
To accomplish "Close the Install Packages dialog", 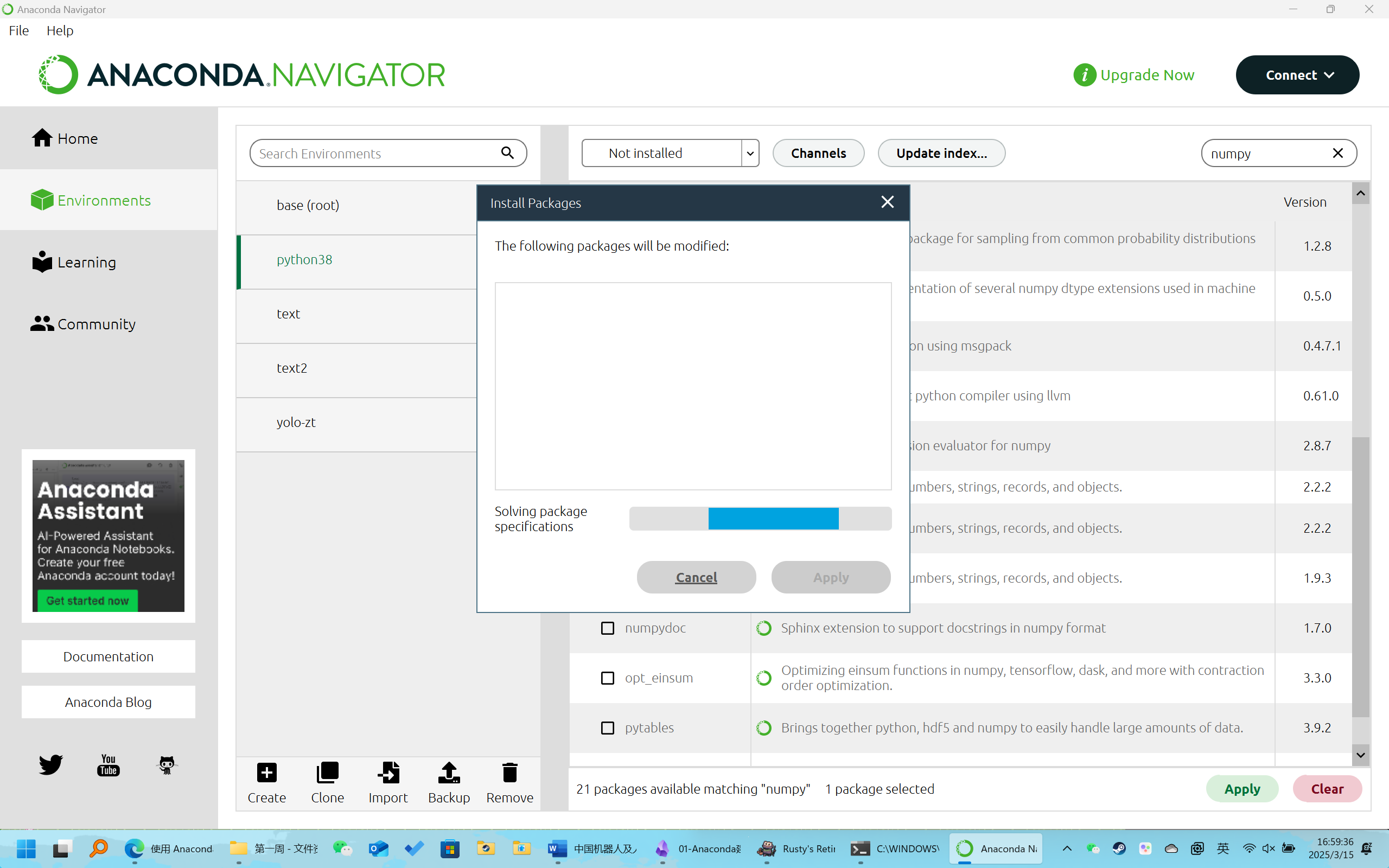I will [x=887, y=202].
